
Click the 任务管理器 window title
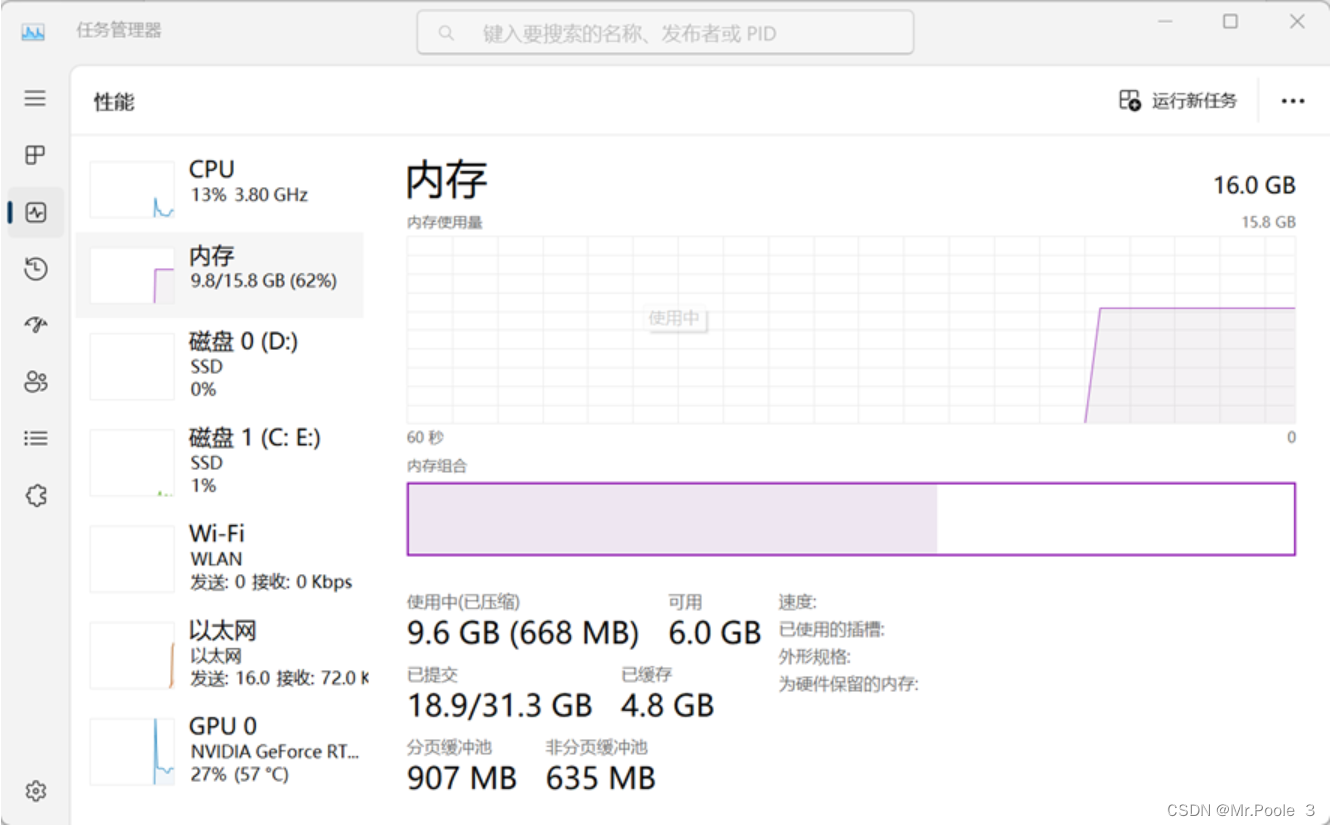click(119, 31)
